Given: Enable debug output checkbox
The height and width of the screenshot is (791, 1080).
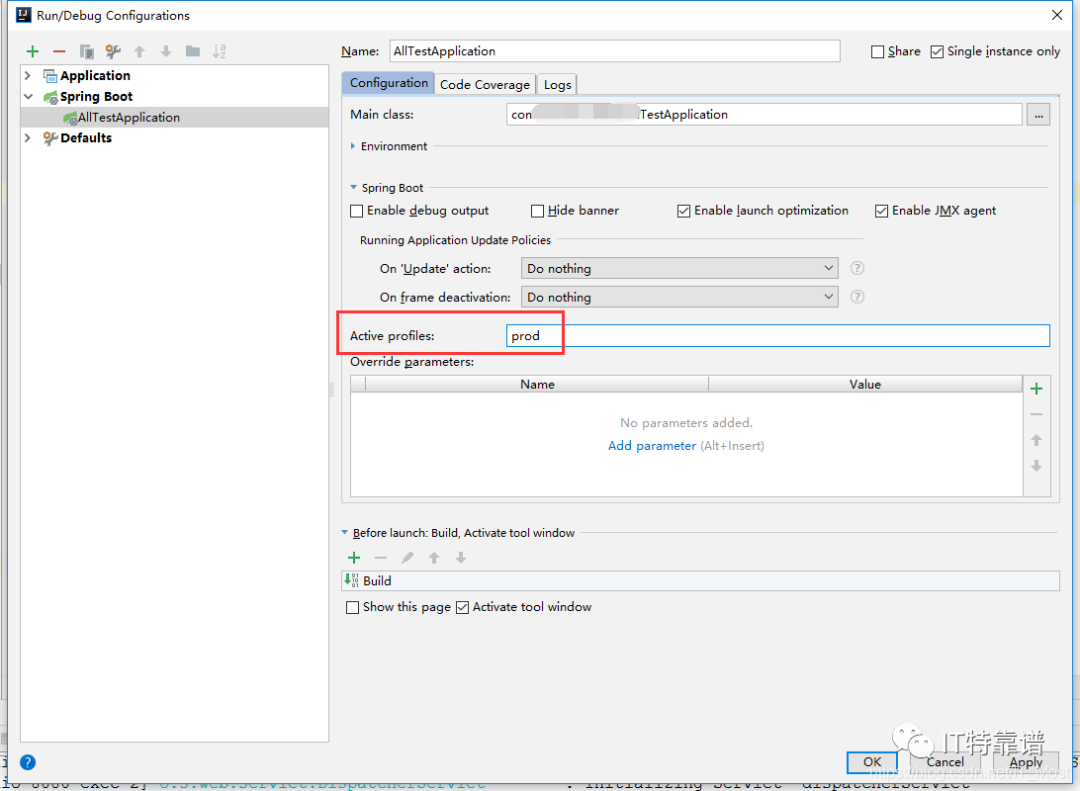Looking at the screenshot, I should coord(357,211).
